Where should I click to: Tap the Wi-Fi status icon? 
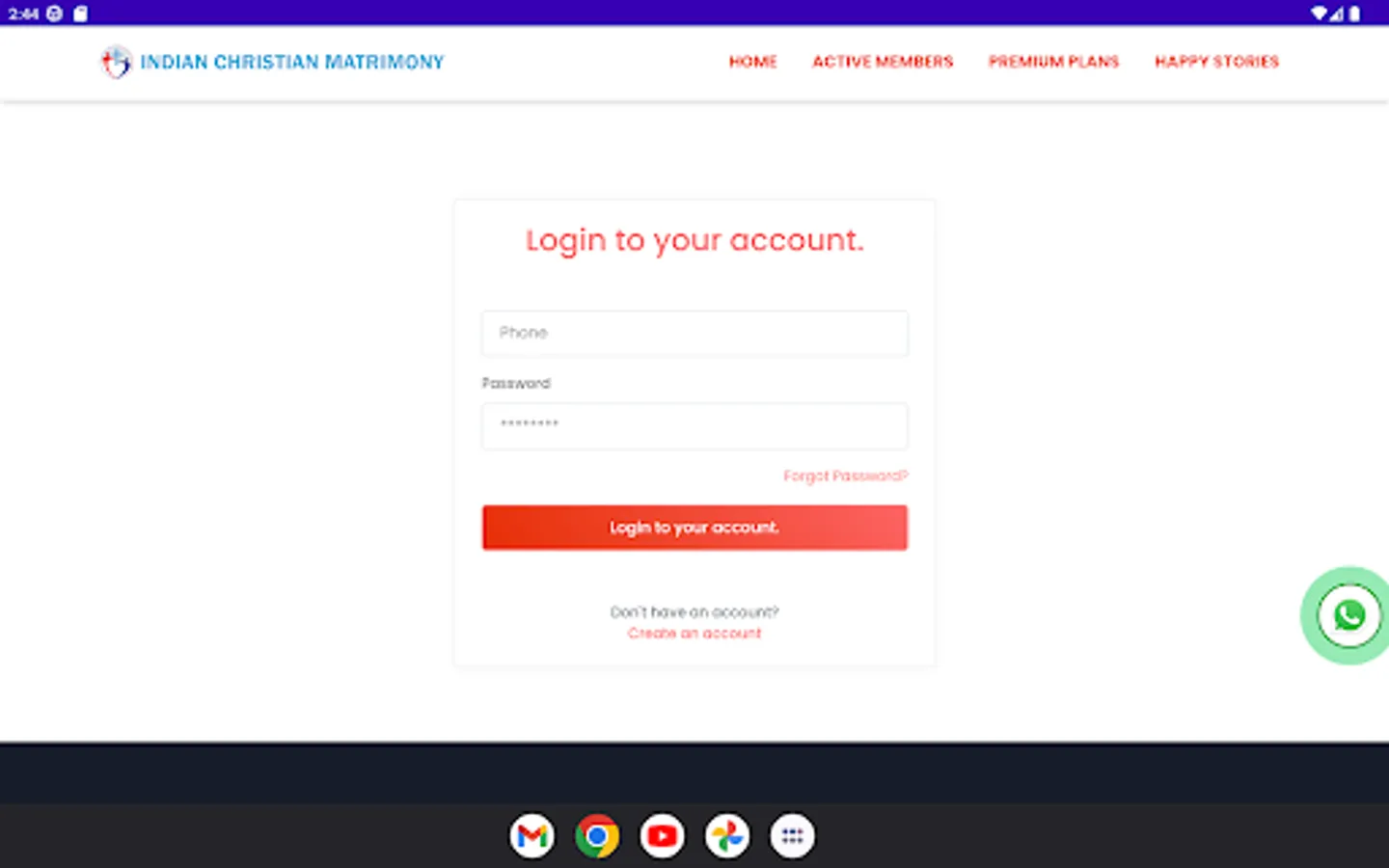pyautogui.click(x=1319, y=14)
